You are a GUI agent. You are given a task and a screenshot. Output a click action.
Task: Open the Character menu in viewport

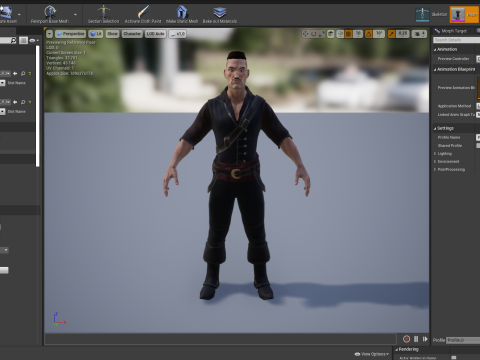tap(132, 34)
